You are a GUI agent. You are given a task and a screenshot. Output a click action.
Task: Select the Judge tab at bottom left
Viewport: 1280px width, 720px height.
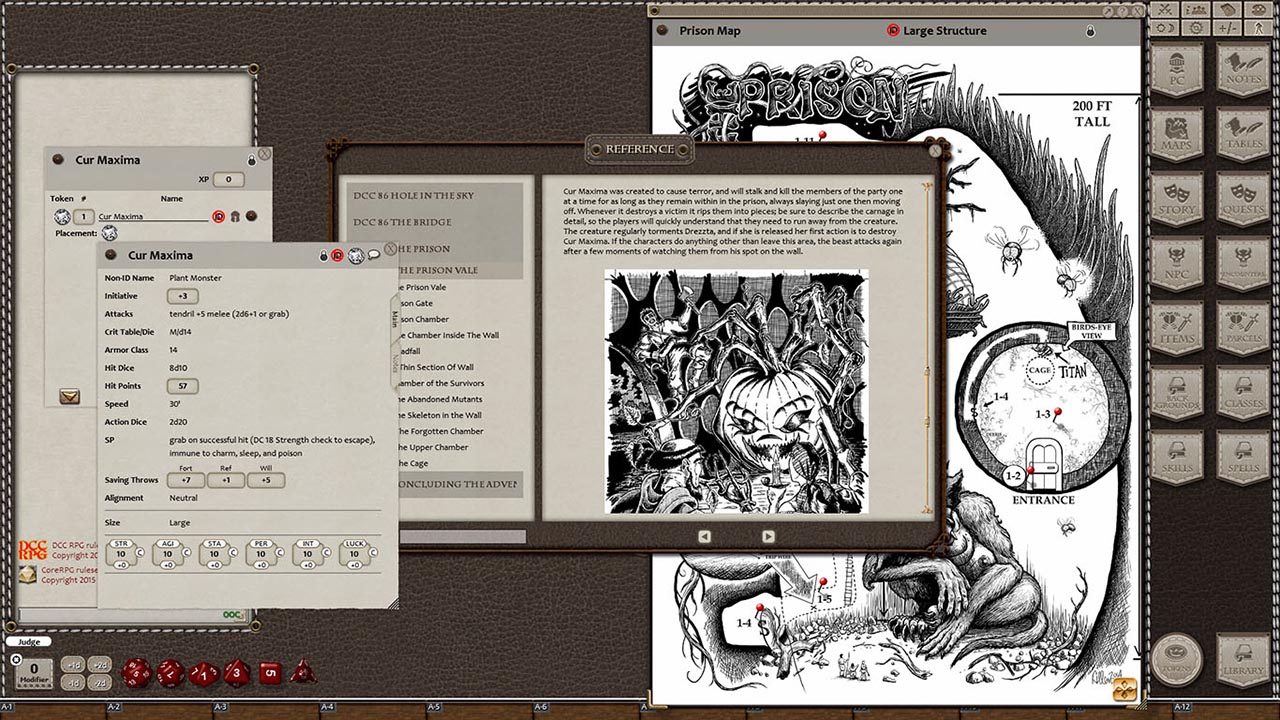point(29,641)
